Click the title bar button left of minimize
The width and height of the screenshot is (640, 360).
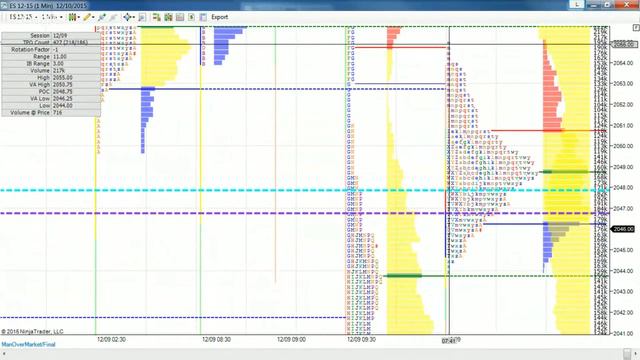(576, 4)
